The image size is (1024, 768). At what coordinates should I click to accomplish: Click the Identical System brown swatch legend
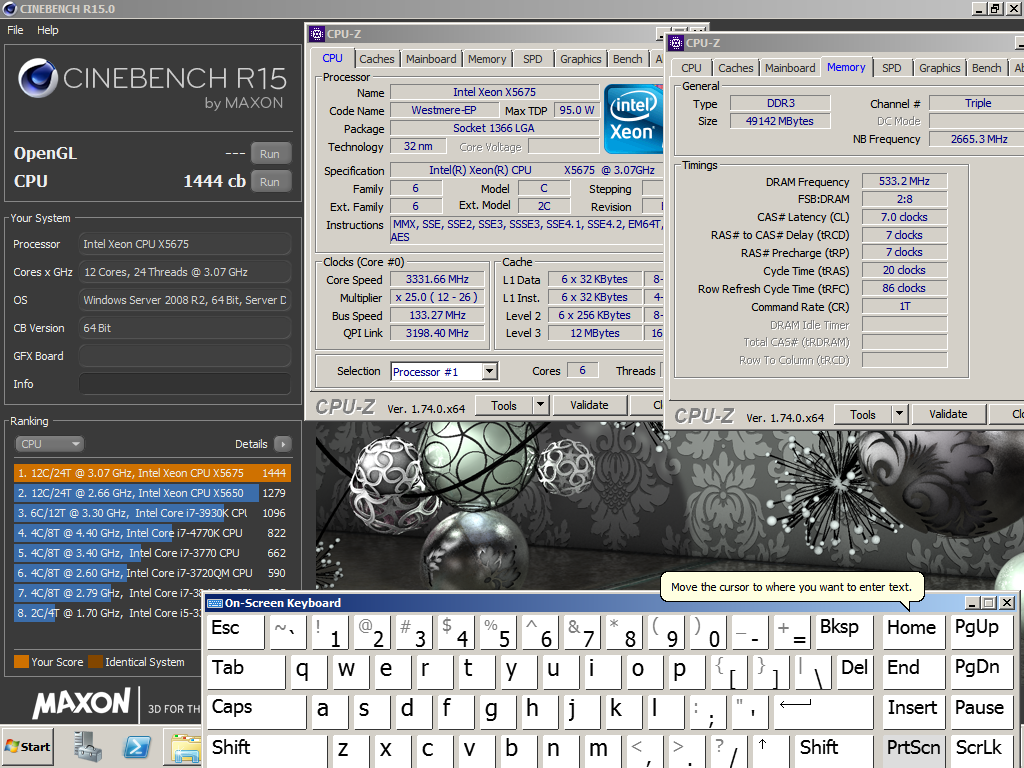click(95, 662)
